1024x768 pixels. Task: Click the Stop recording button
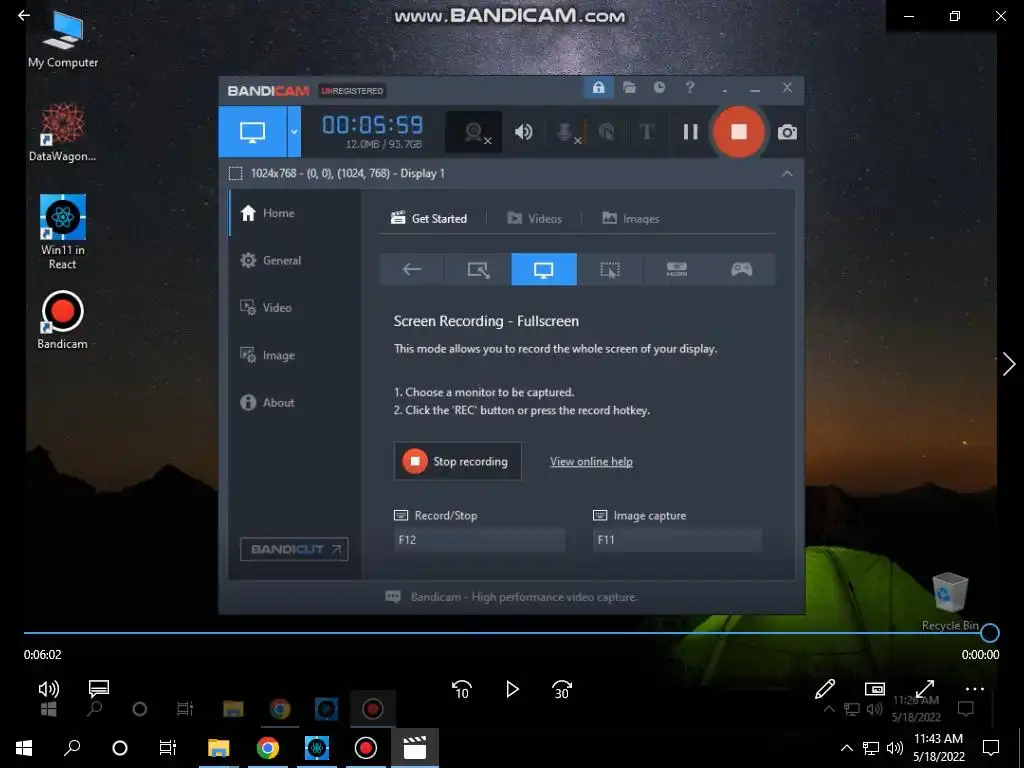[458, 461]
